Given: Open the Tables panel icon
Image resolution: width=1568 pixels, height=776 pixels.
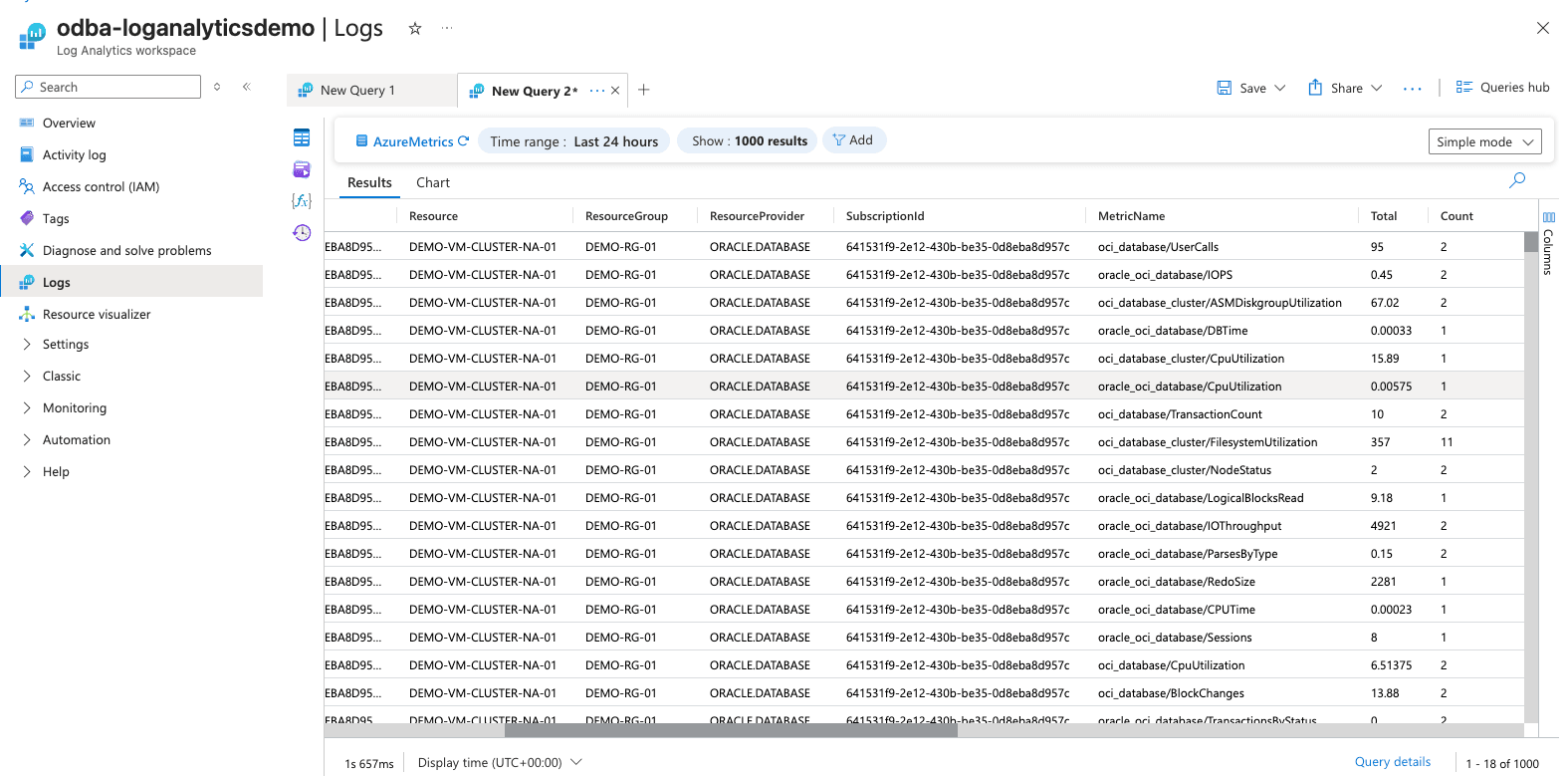Looking at the screenshot, I should point(302,137).
